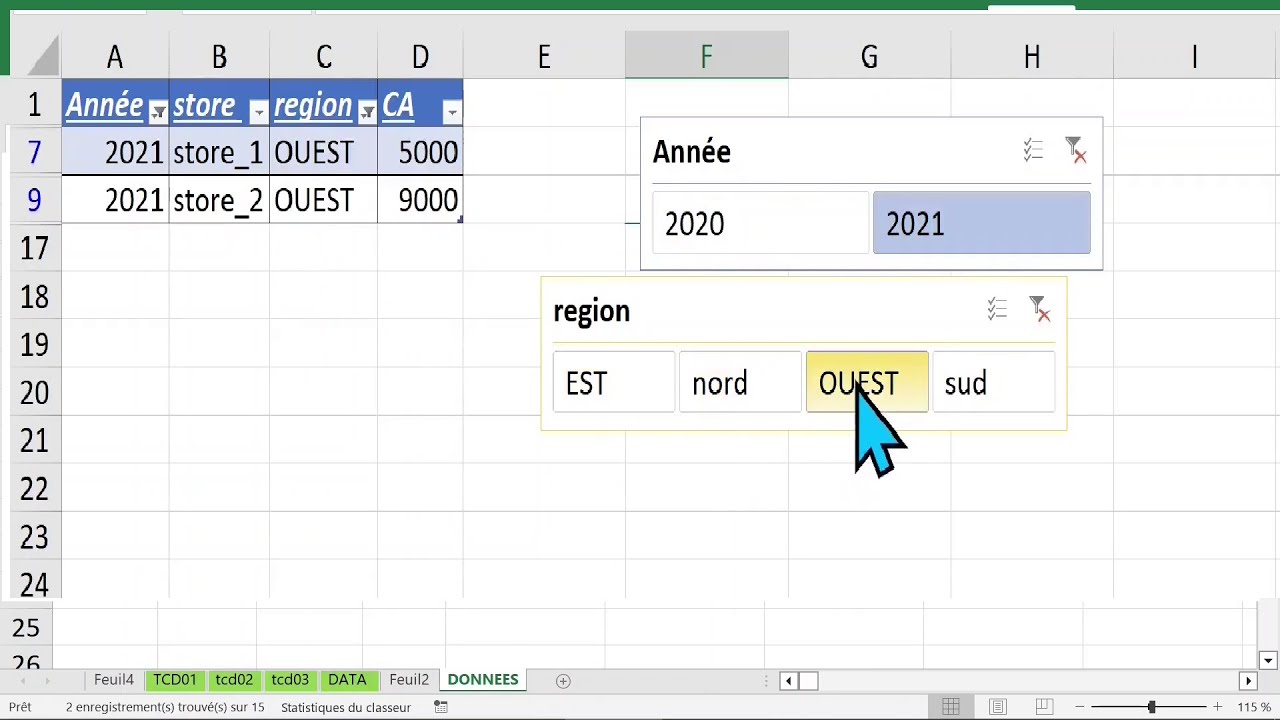Switch to the TCD01 sheet tab
This screenshot has height=720, width=1280.
click(175, 680)
